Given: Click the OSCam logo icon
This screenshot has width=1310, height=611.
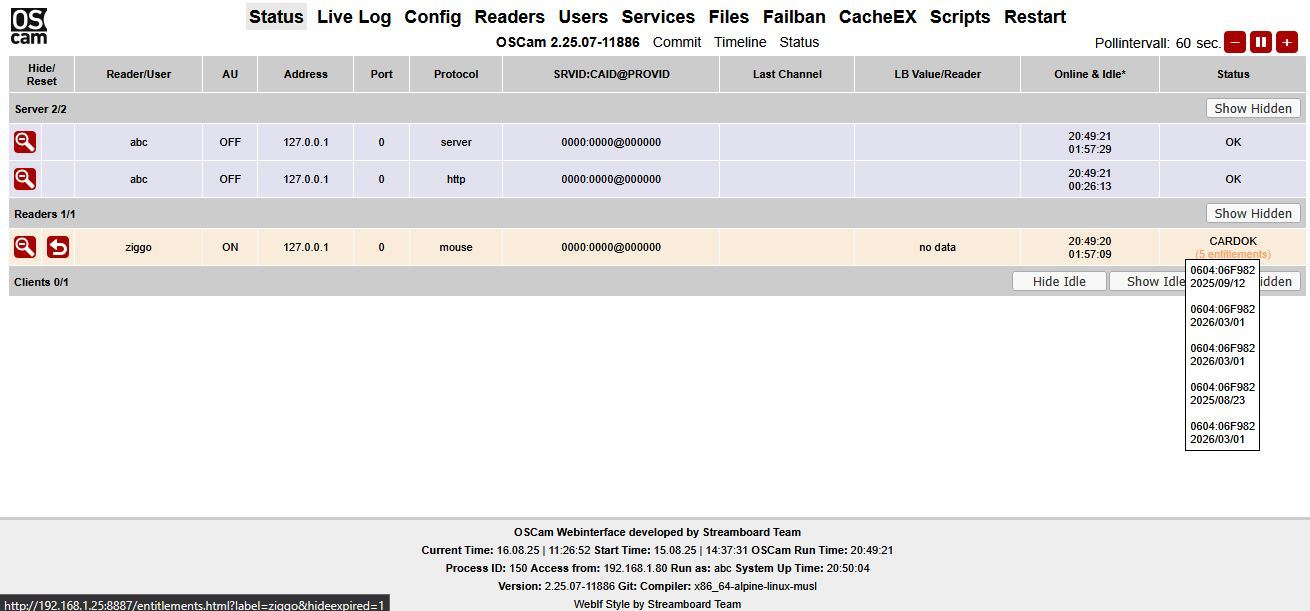Looking at the screenshot, I should click(29, 25).
